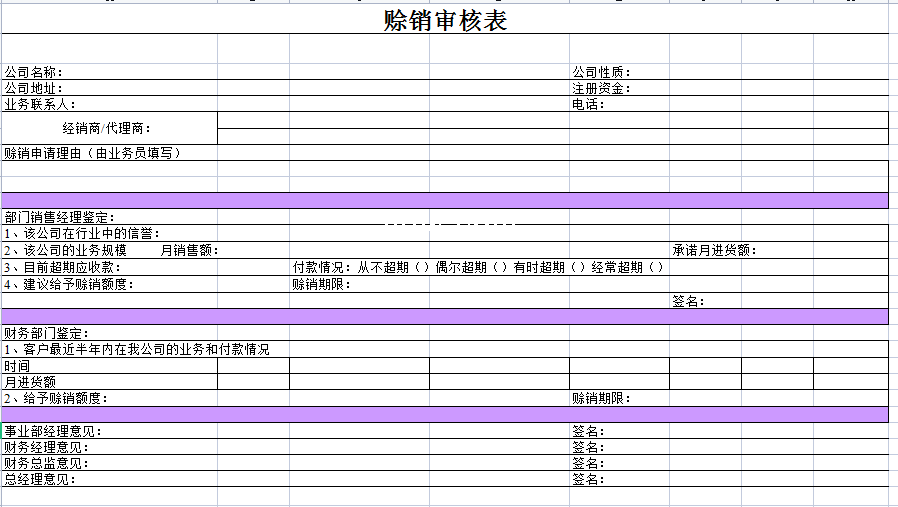
Task: Click the 电话 label cell
Action: point(588,104)
